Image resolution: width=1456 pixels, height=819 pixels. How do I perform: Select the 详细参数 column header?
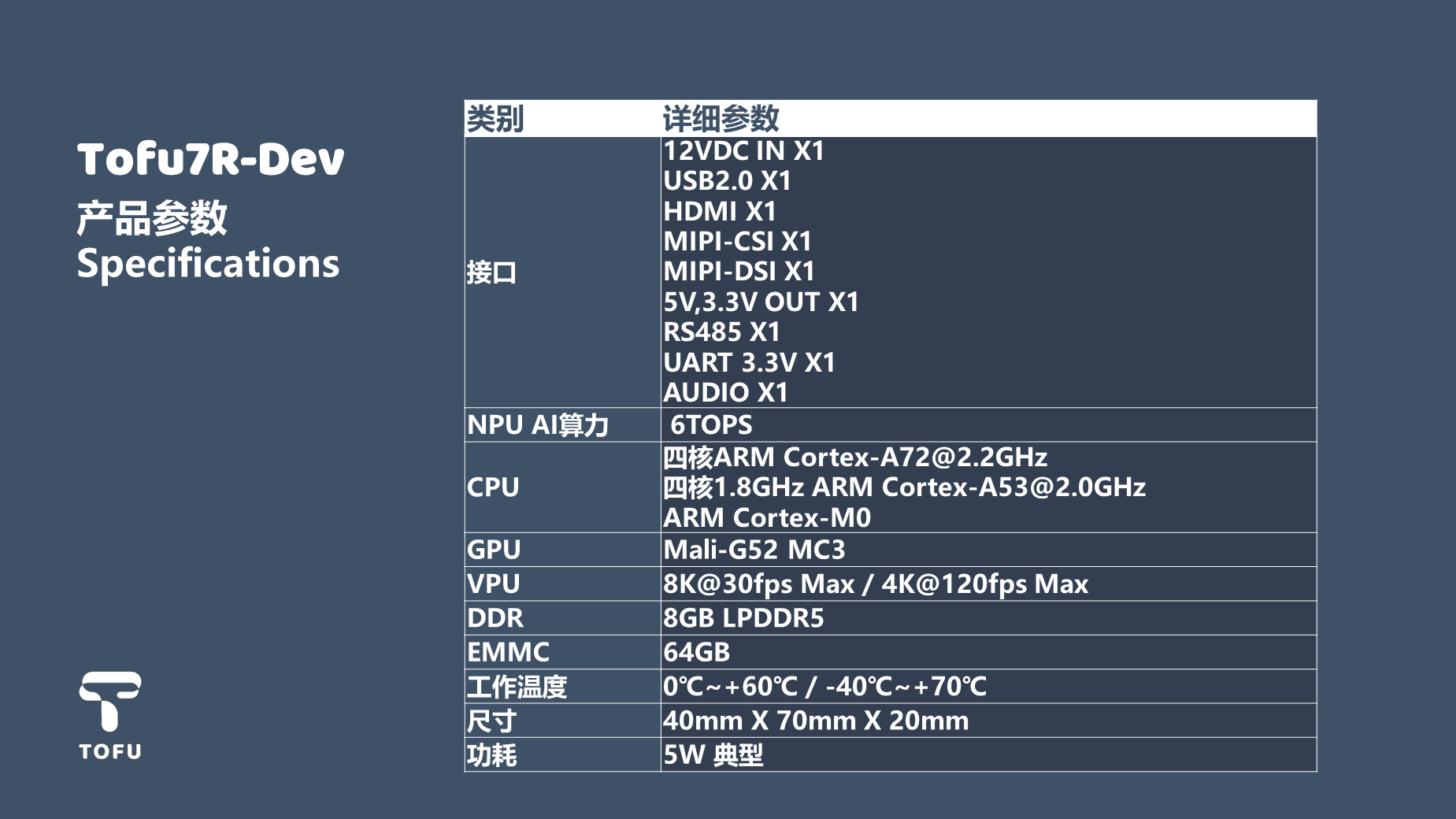[x=721, y=119]
